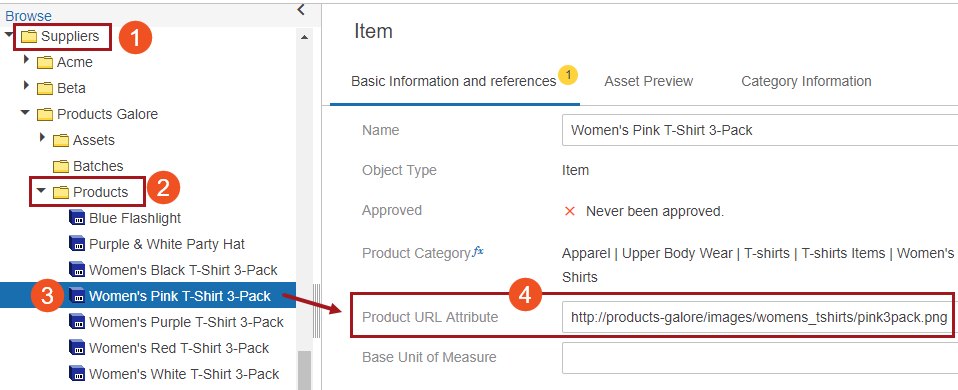Collapse the Products Galore folder
The width and height of the screenshot is (958, 390).
25,112
